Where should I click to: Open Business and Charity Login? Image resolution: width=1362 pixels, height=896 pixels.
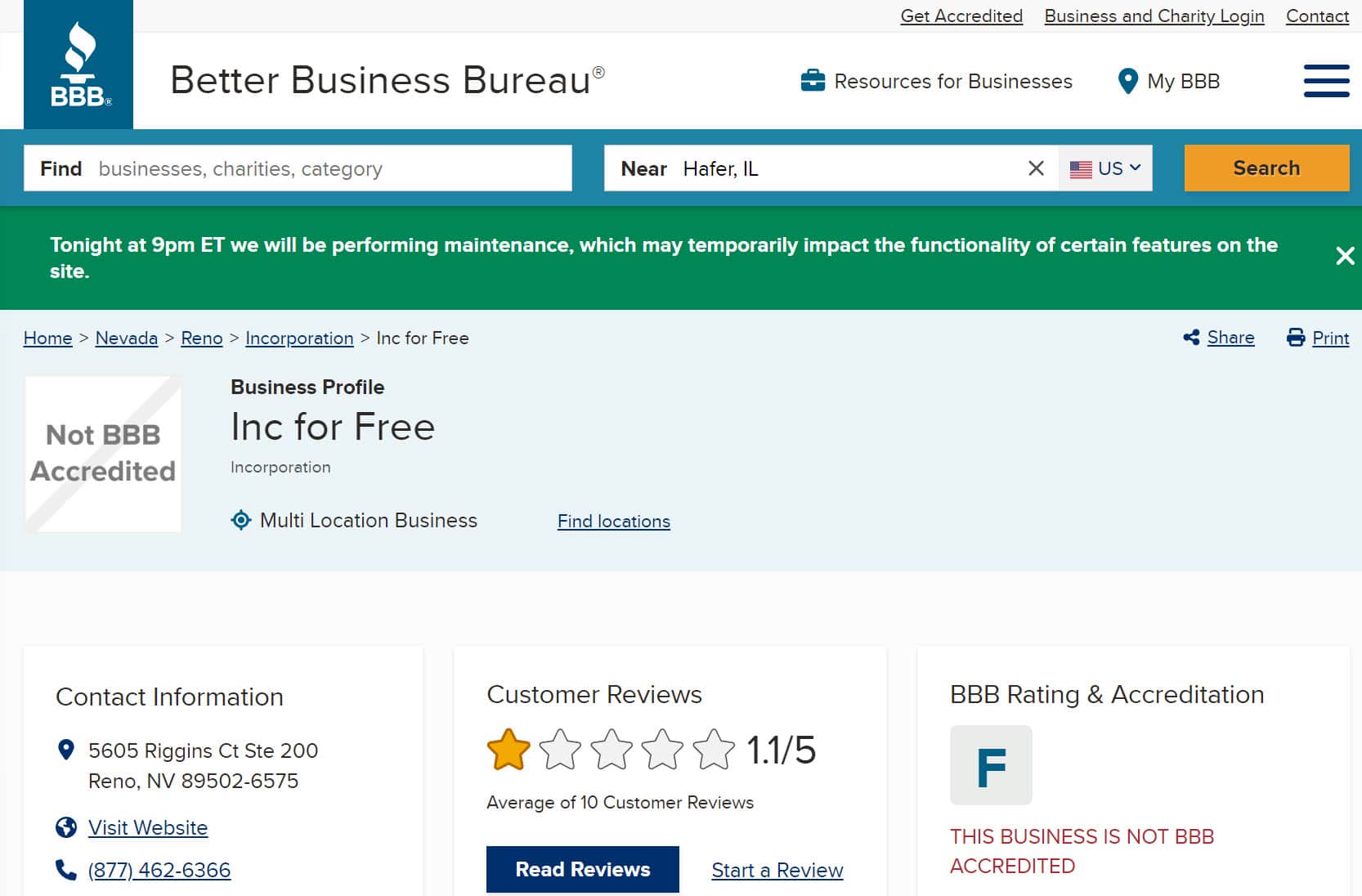tap(1154, 16)
